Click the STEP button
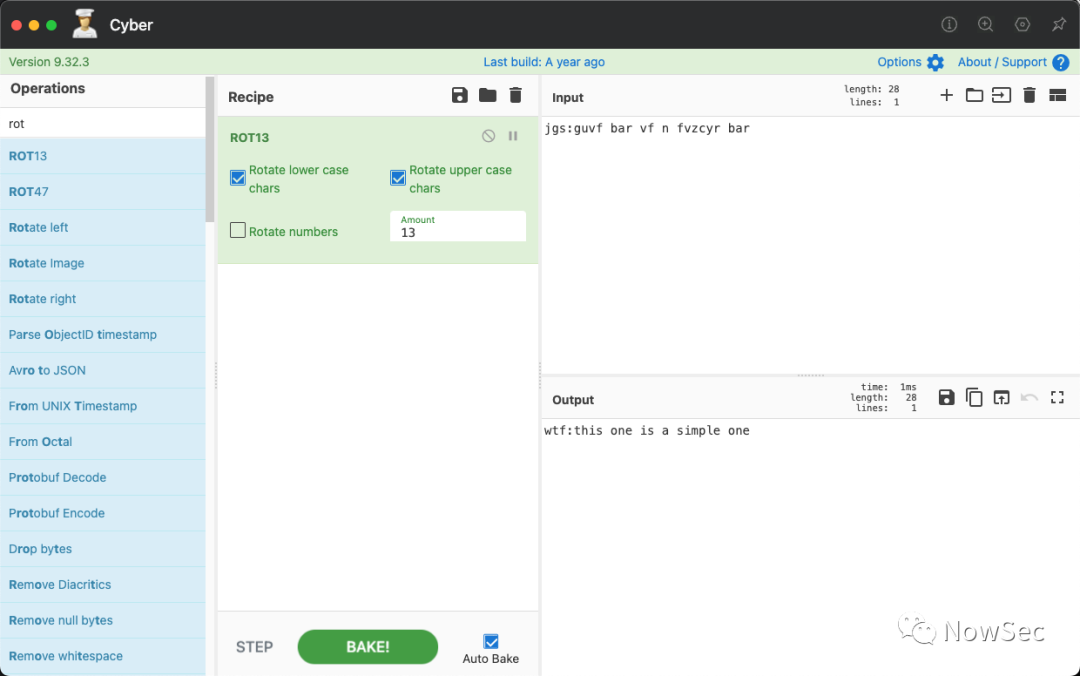Image resolution: width=1080 pixels, height=676 pixels. [x=254, y=646]
